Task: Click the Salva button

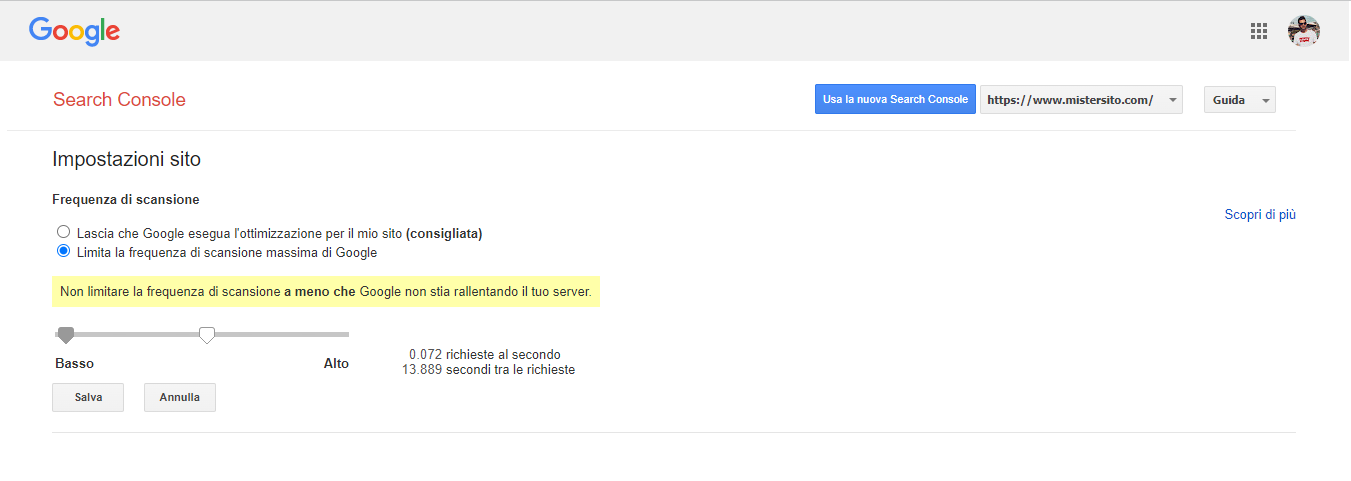Action: pyautogui.click(x=88, y=397)
